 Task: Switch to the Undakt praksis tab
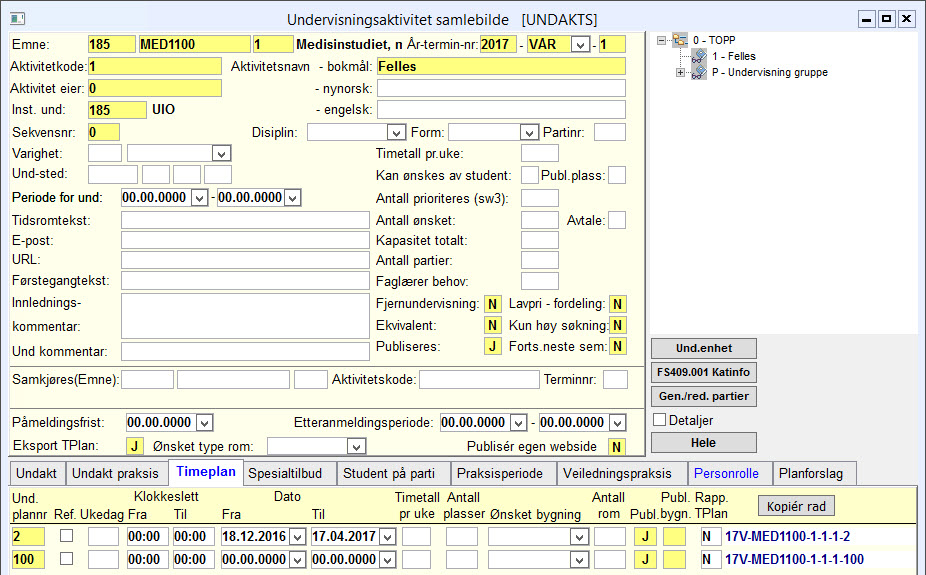point(115,473)
